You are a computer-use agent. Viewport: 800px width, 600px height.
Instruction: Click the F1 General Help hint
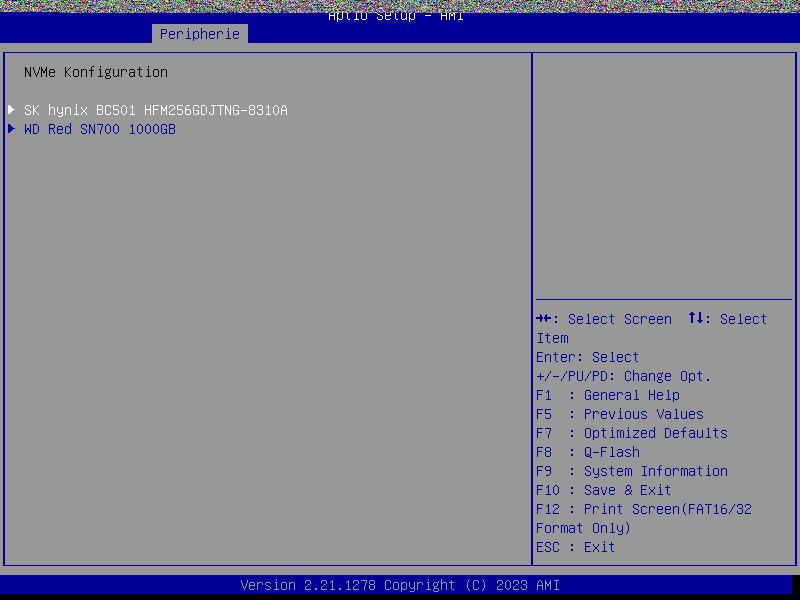coord(608,395)
